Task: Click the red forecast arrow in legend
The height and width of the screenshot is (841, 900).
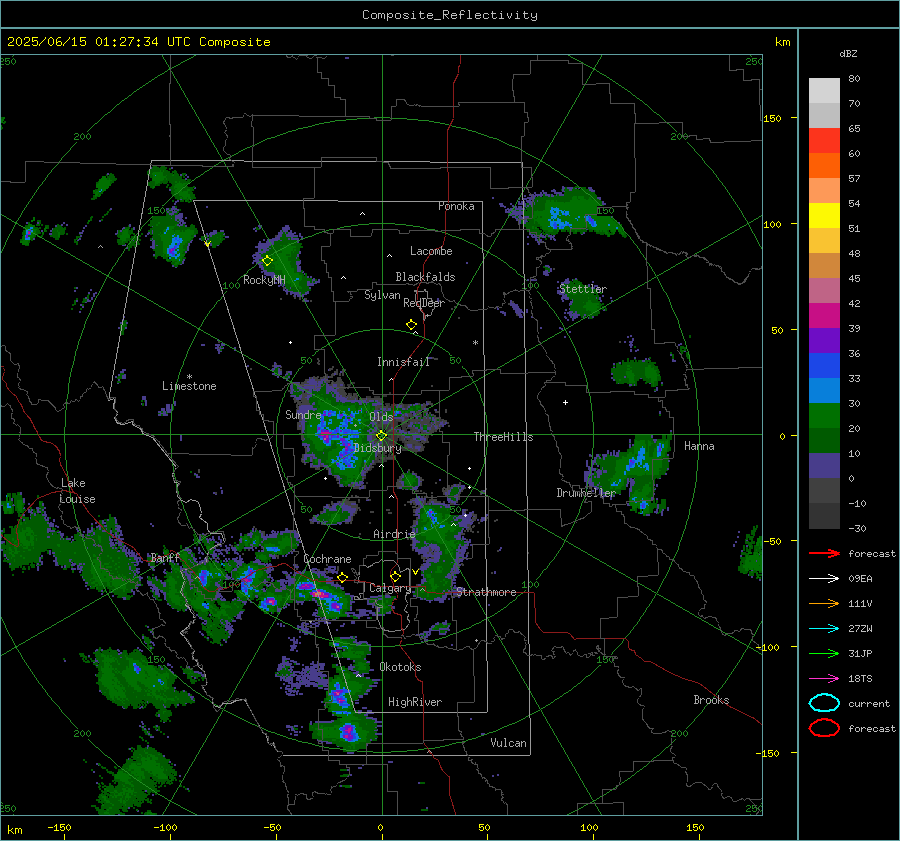Action: point(824,553)
